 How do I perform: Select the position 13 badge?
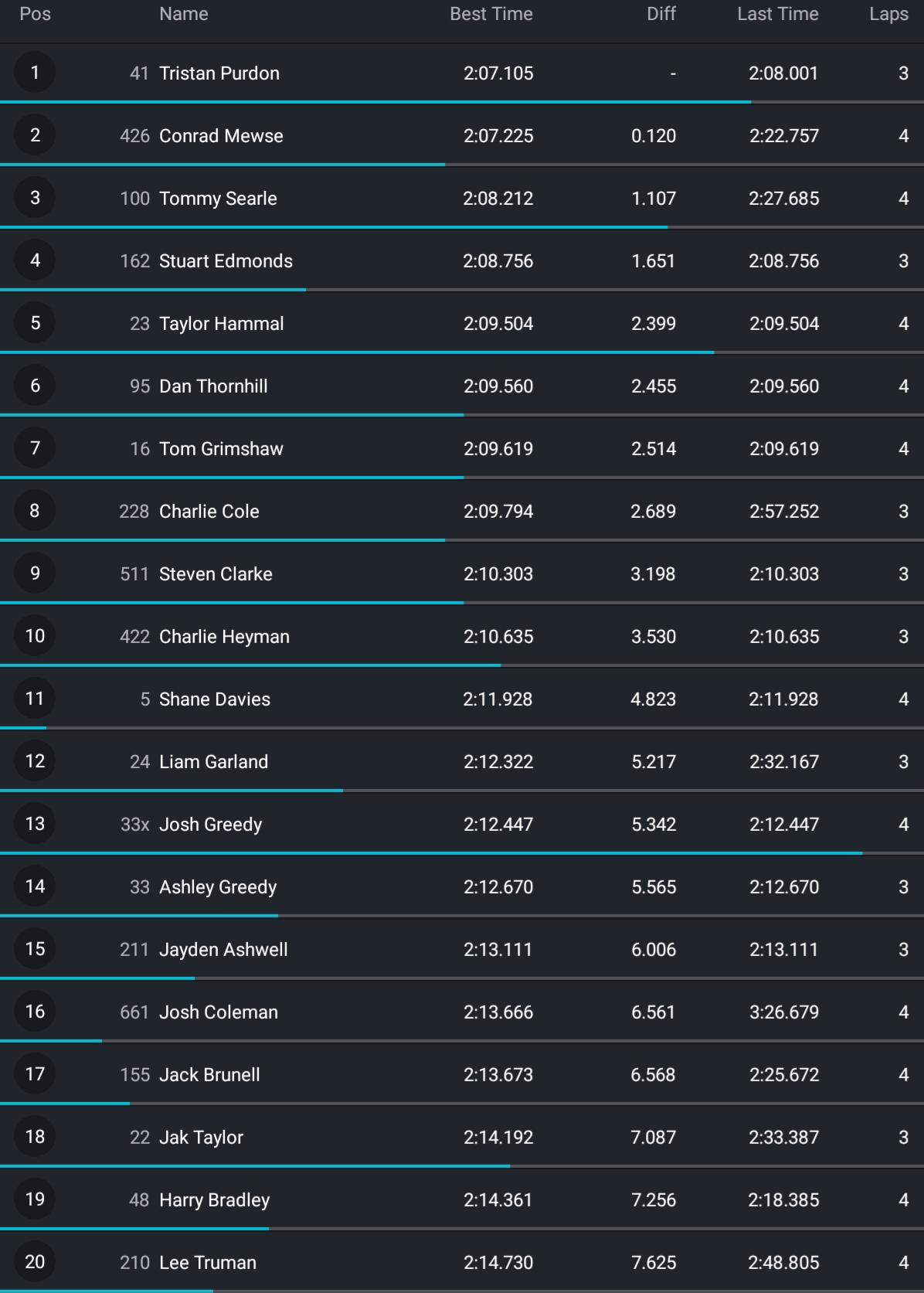pos(35,824)
